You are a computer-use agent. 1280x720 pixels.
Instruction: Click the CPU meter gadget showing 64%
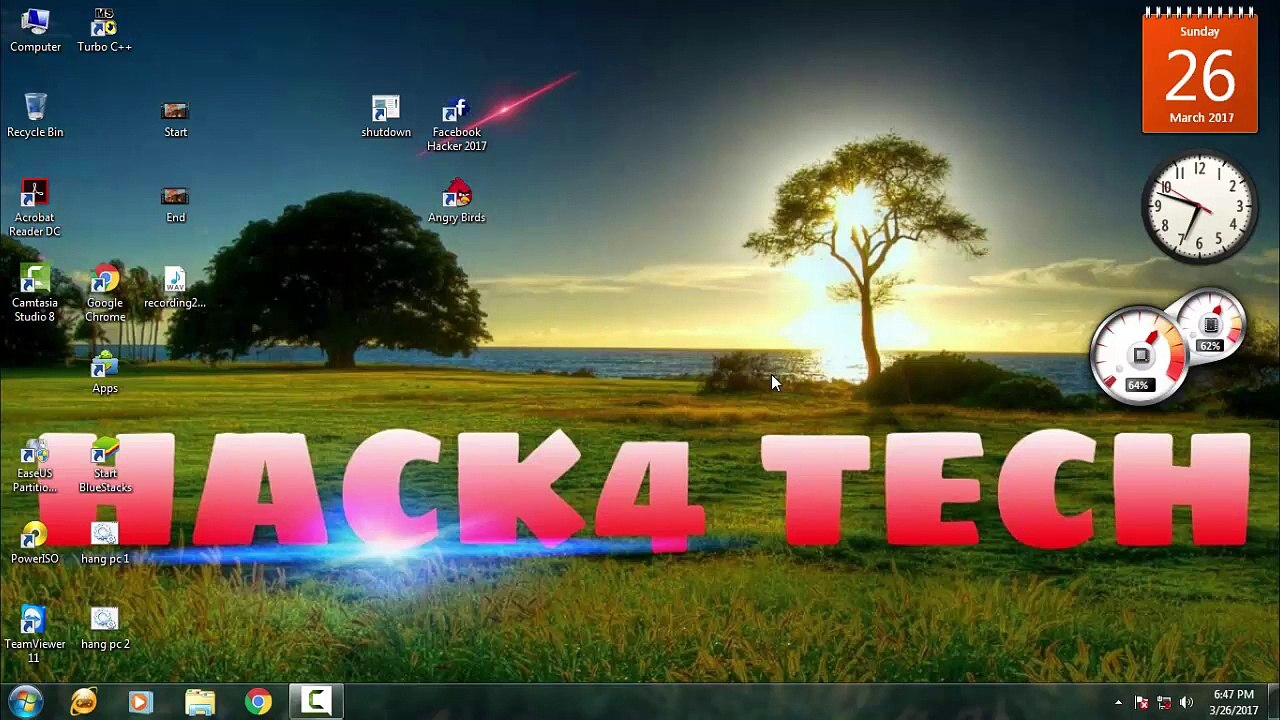click(x=1139, y=357)
